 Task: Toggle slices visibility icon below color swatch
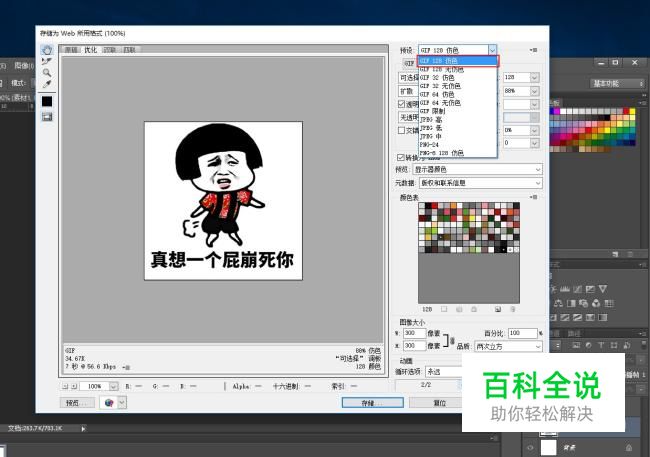pyautogui.click(x=47, y=117)
